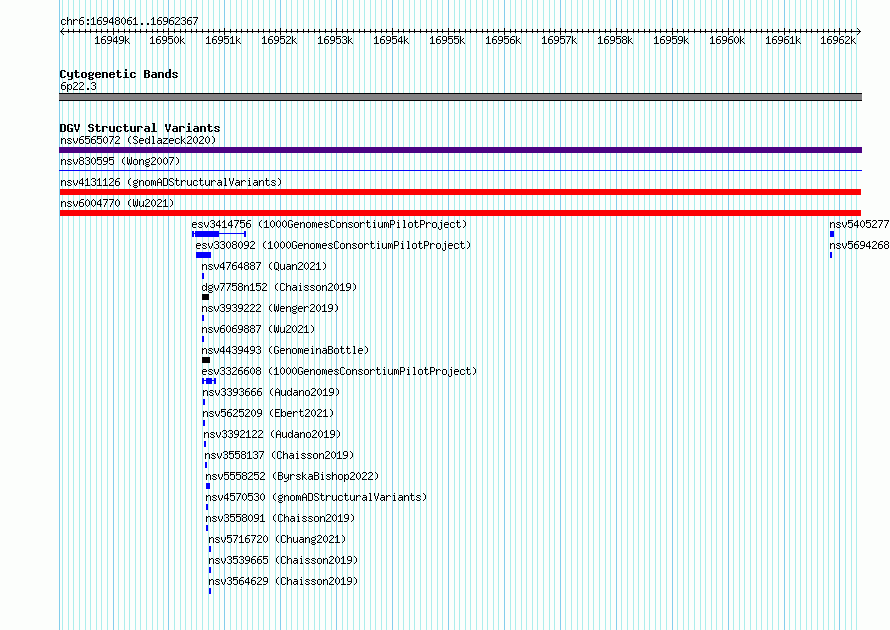Click the 16952k ruler tick label
The width and height of the screenshot is (890, 630).
click(x=279, y=40)
